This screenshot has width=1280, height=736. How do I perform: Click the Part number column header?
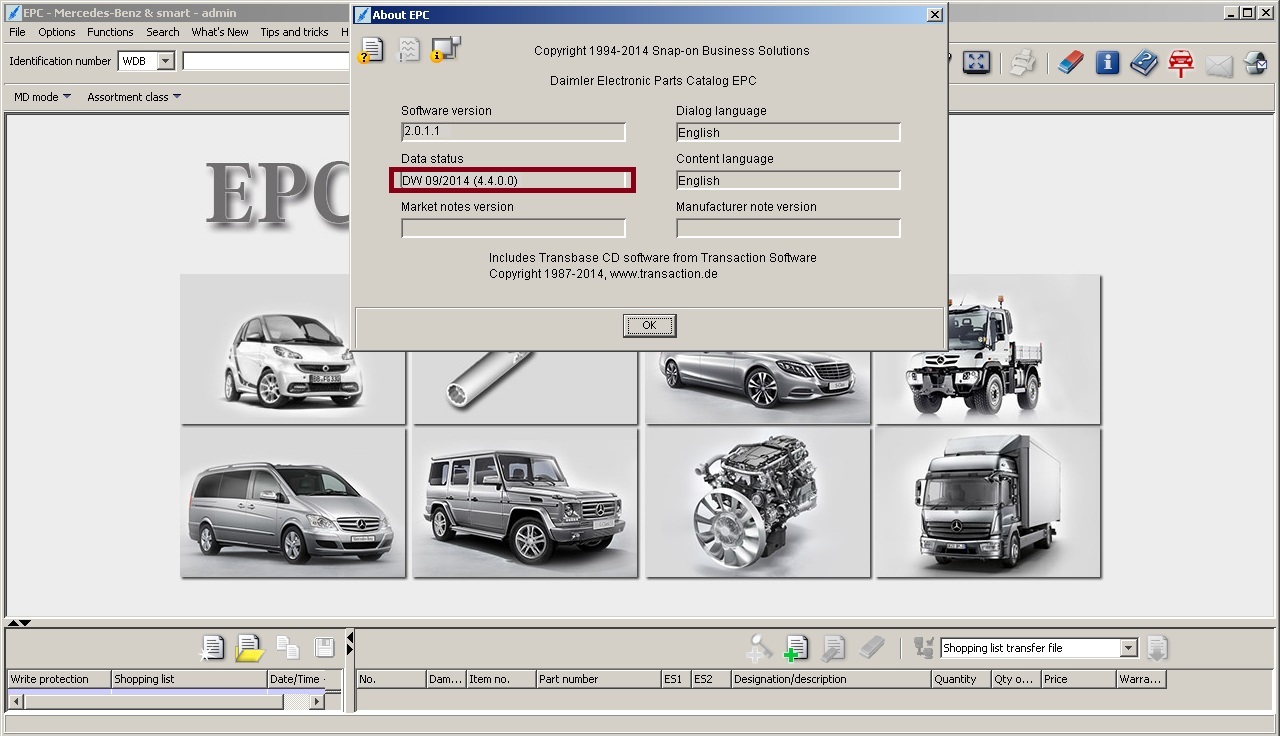click(x=598, y=679)
